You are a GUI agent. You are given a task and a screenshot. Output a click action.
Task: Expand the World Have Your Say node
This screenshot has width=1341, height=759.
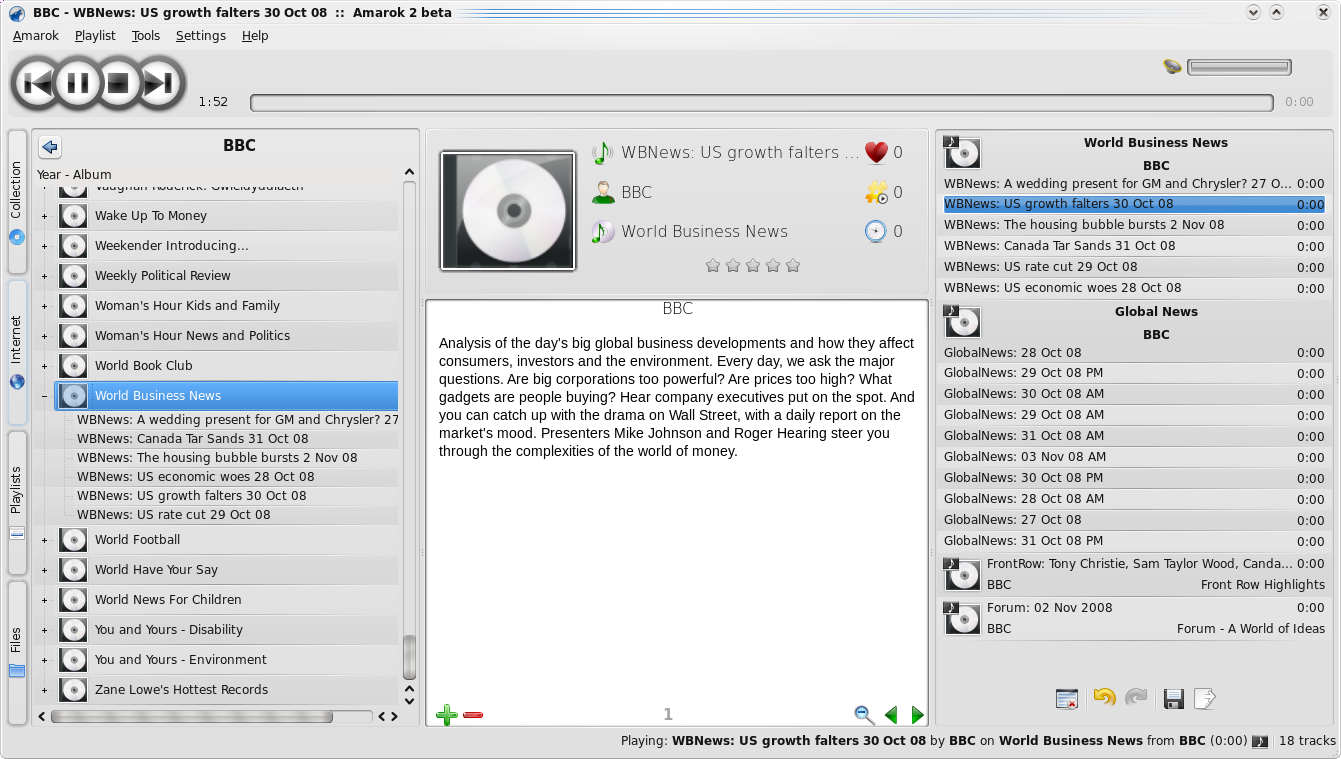click(44, 570)
